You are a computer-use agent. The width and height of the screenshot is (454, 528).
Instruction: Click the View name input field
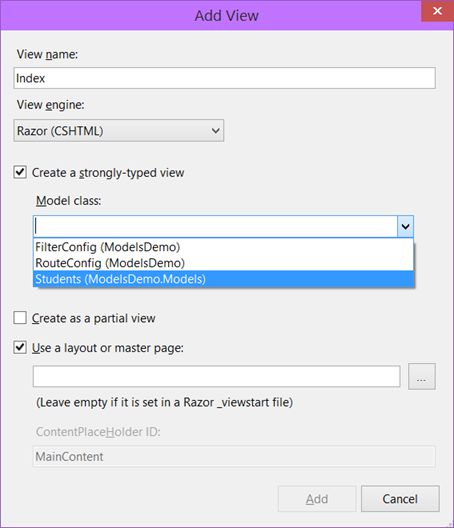tap(224, 78)
